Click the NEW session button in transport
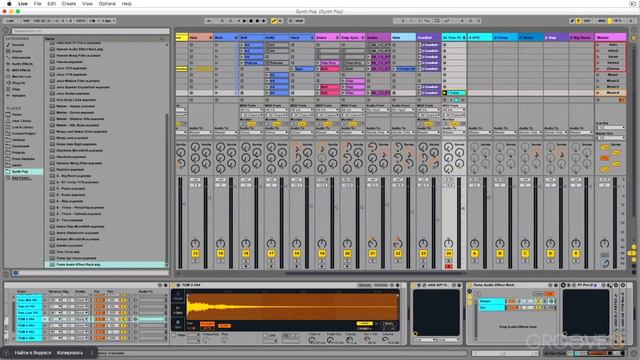640x360 pixels. pos(299,20)
